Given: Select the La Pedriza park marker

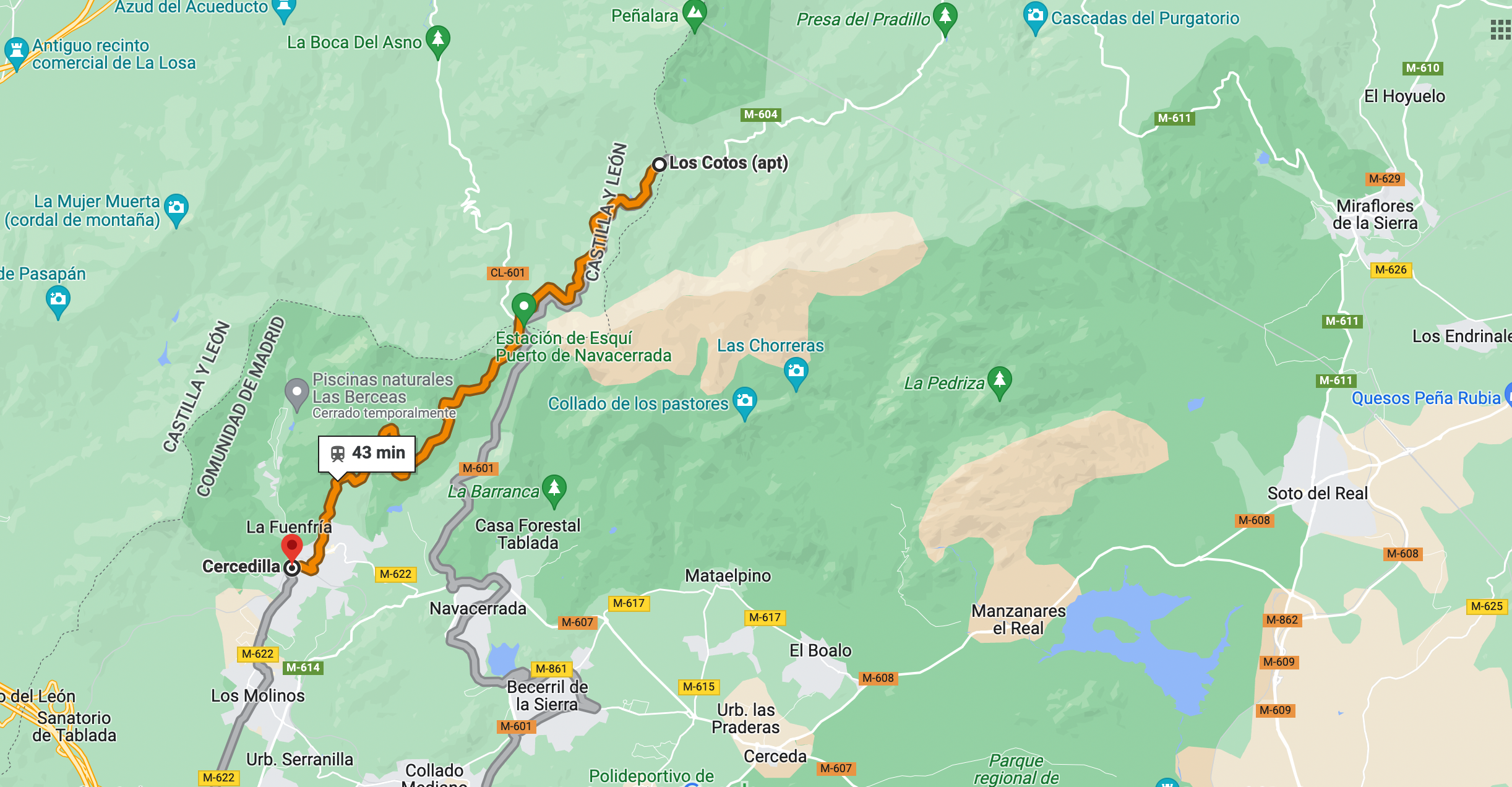Looking at the screenshot, I should [1000, 382].
